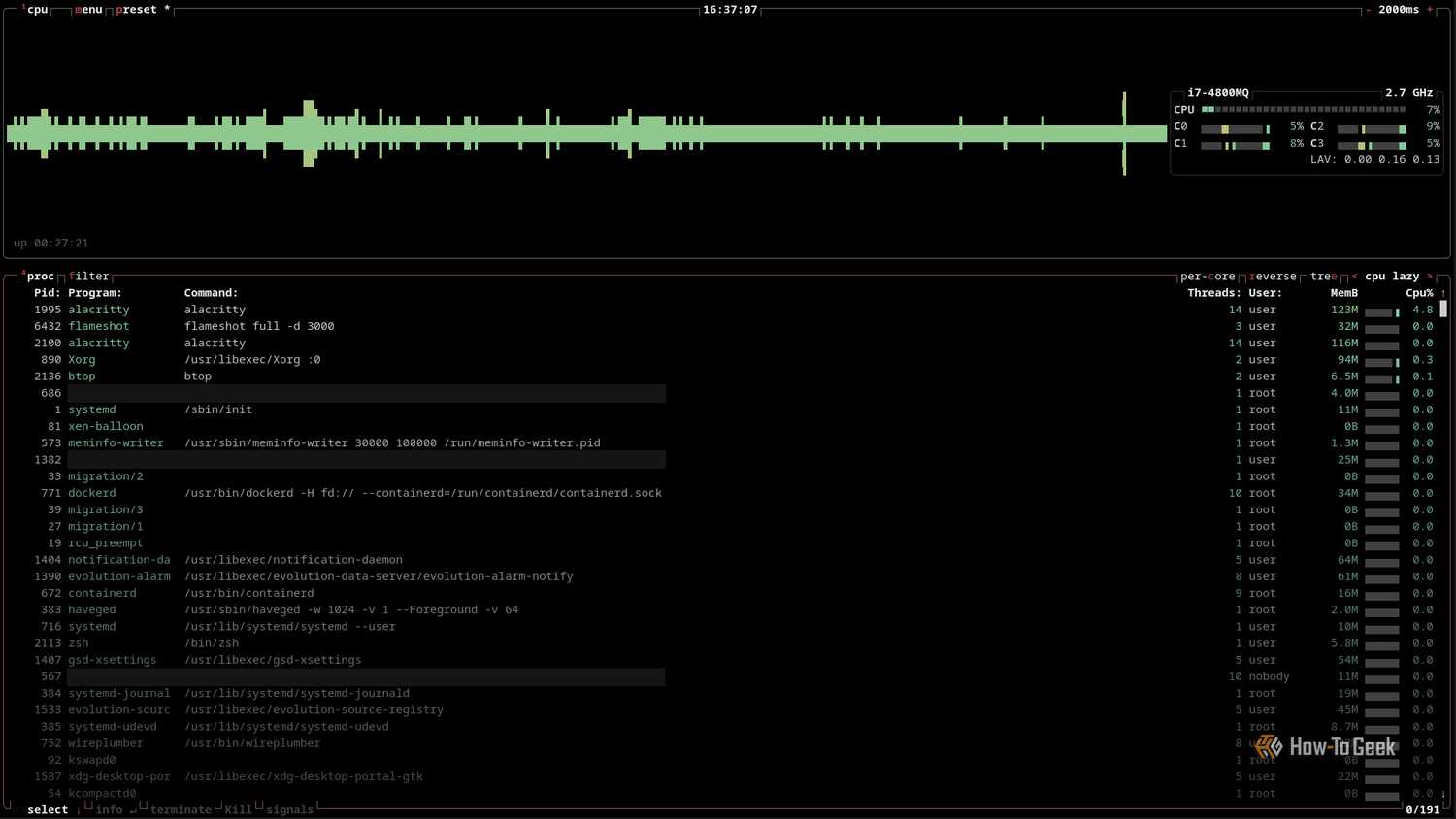Click the 2000ms update interval value
The width and height of the screenshot is (1456, 819).
click(1399, 10)
